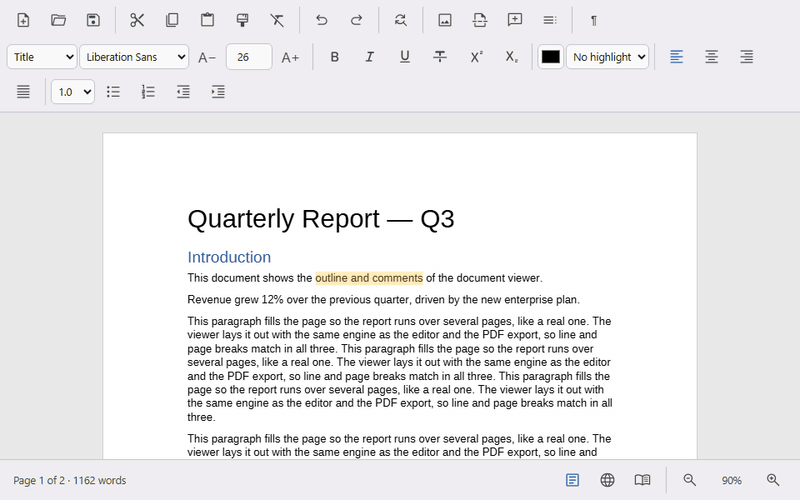Clear direct formatting
Viewport: 800px width, 500px height.
pyautogui.click(x=277, y=20)
